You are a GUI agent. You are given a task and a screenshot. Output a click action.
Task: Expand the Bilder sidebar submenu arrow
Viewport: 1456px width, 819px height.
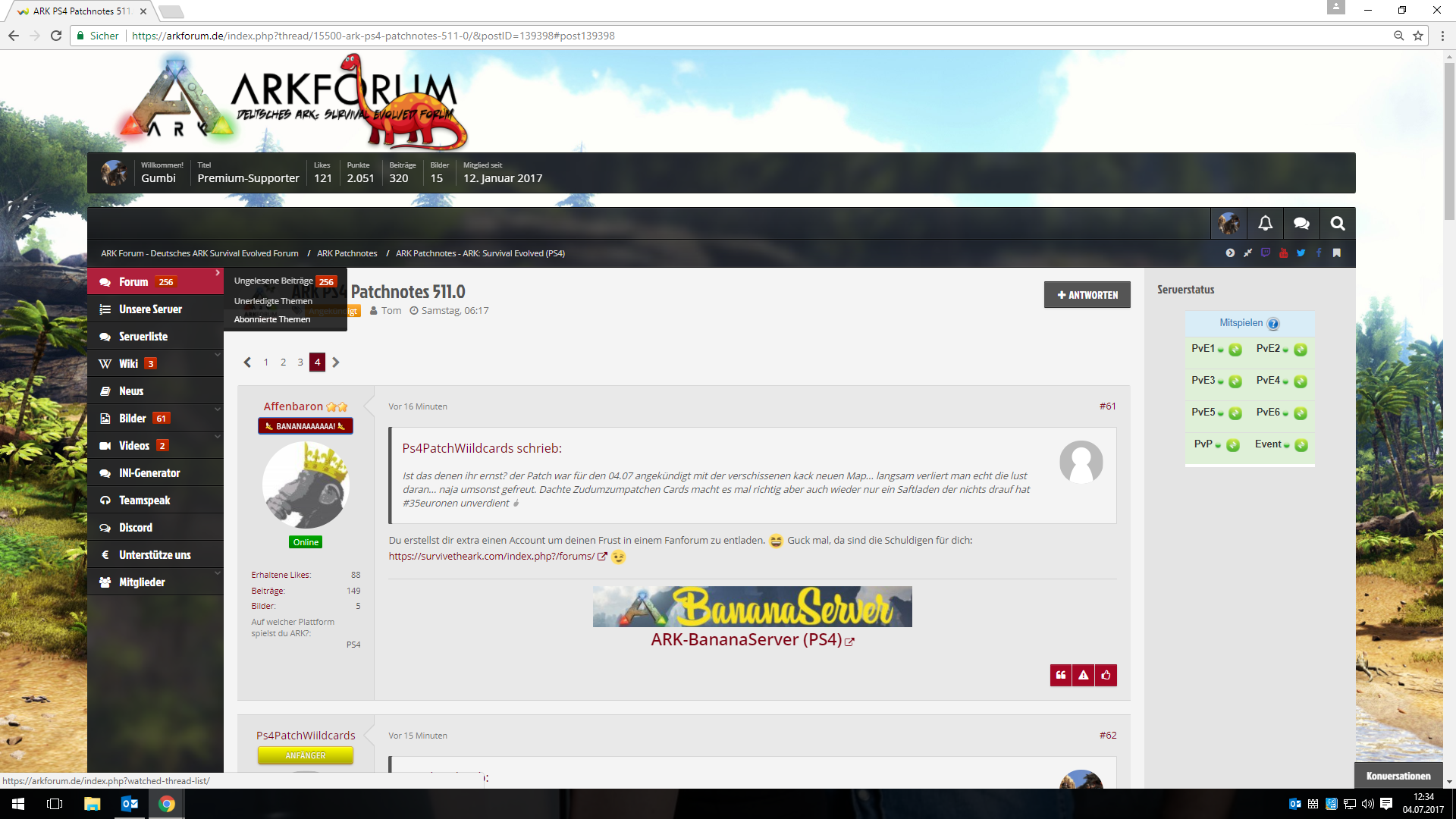click(x=218, y=409)
